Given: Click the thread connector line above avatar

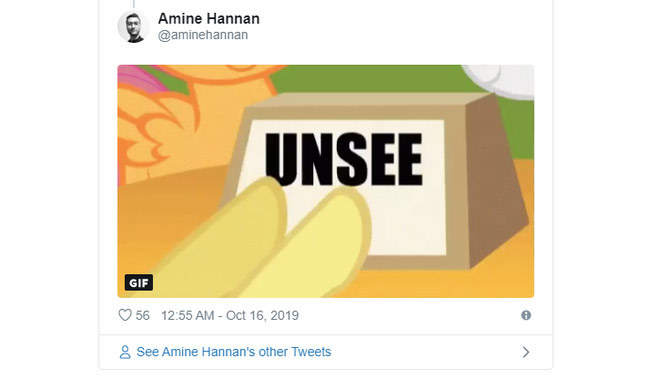Looking at the screenshot, I should tap(134, 4).
